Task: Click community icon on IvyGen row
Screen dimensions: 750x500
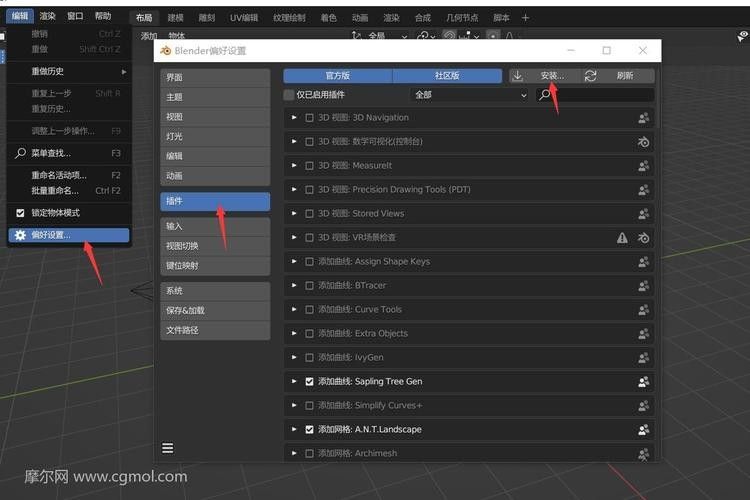Action: 643,357
